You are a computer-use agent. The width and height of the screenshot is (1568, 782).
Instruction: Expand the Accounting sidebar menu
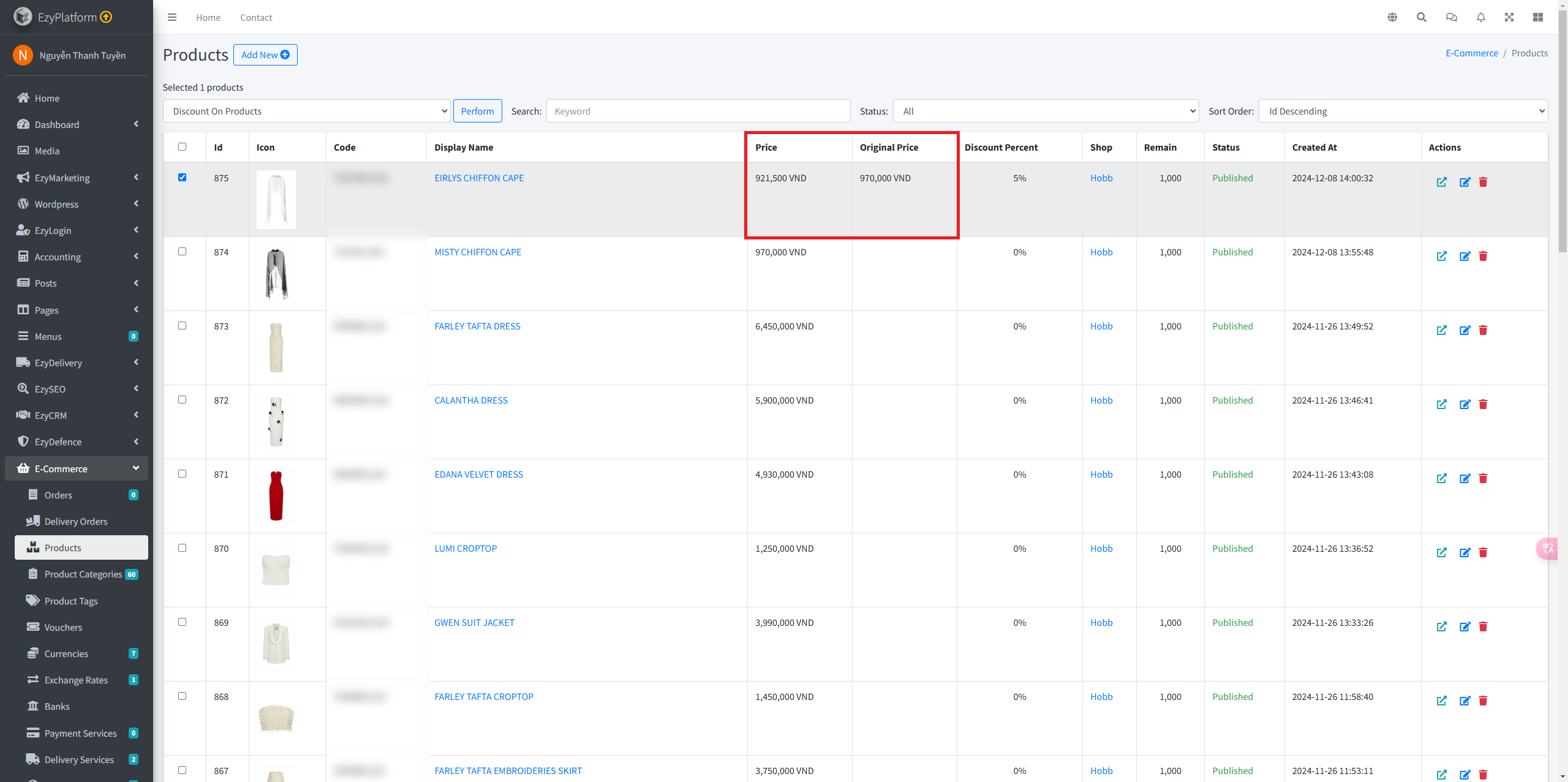coord(77,257)
